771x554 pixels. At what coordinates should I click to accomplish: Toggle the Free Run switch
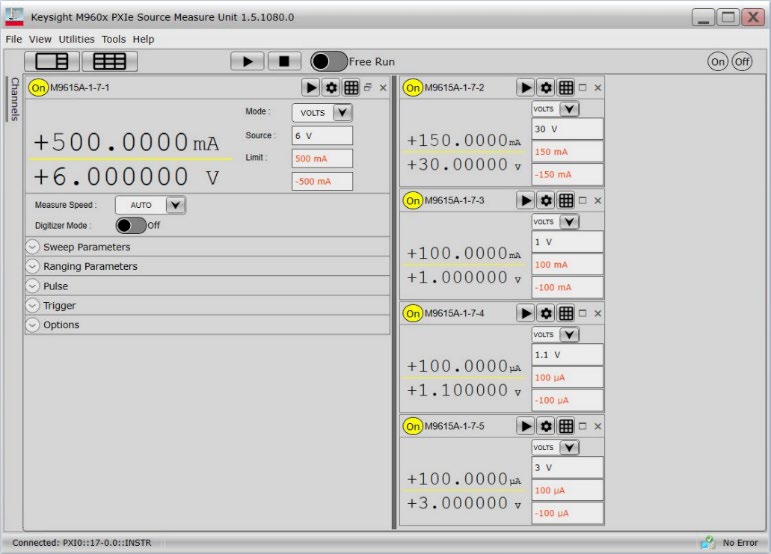pos(329,61)
